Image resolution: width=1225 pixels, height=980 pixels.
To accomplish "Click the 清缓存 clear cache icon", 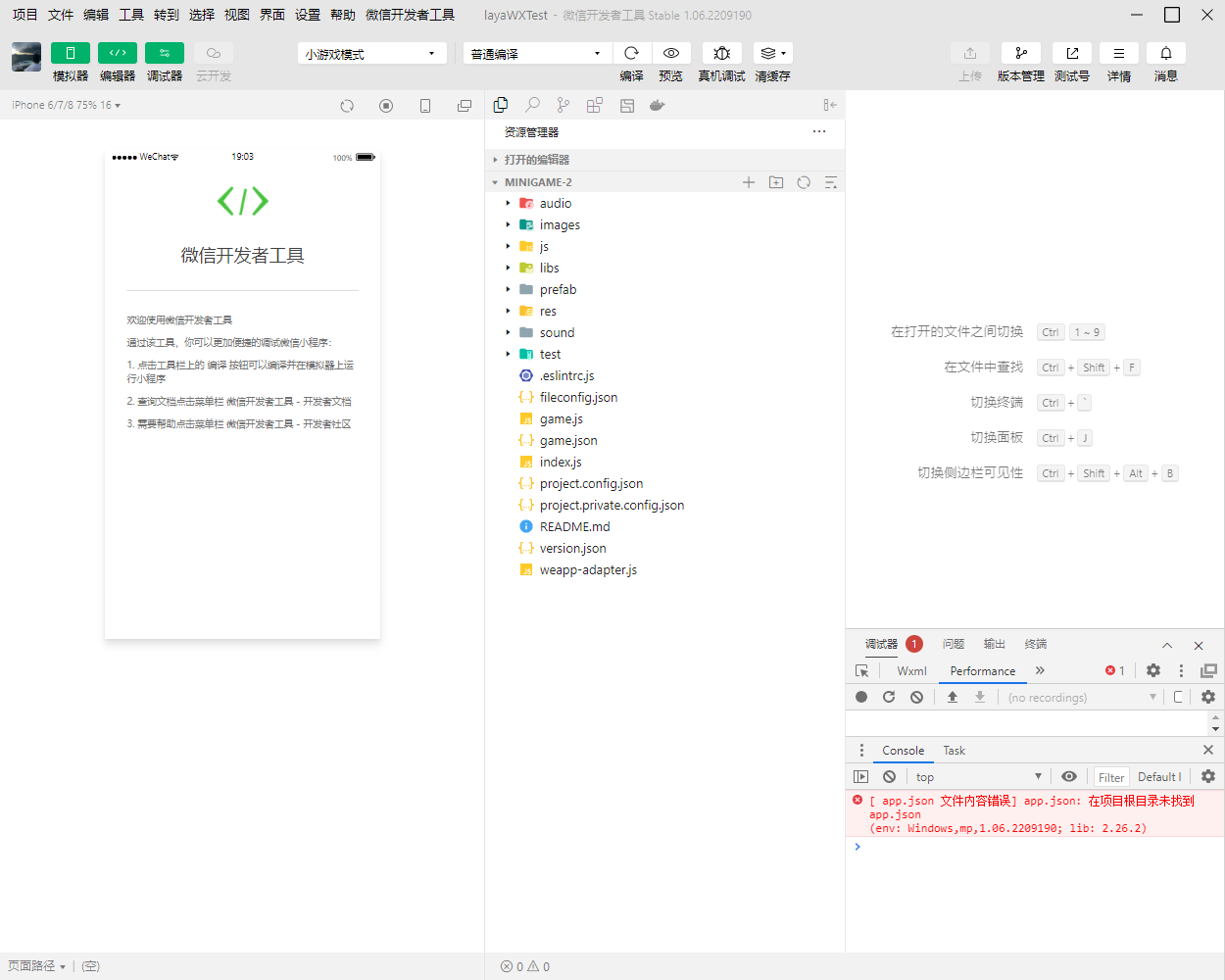I will pyautogui.click(x=773, y=53).
